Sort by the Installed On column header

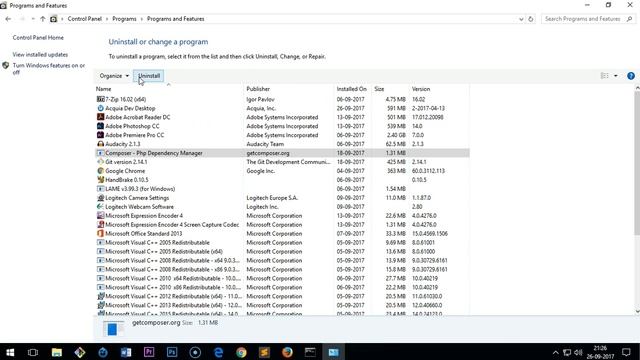[x=352, y=89]
